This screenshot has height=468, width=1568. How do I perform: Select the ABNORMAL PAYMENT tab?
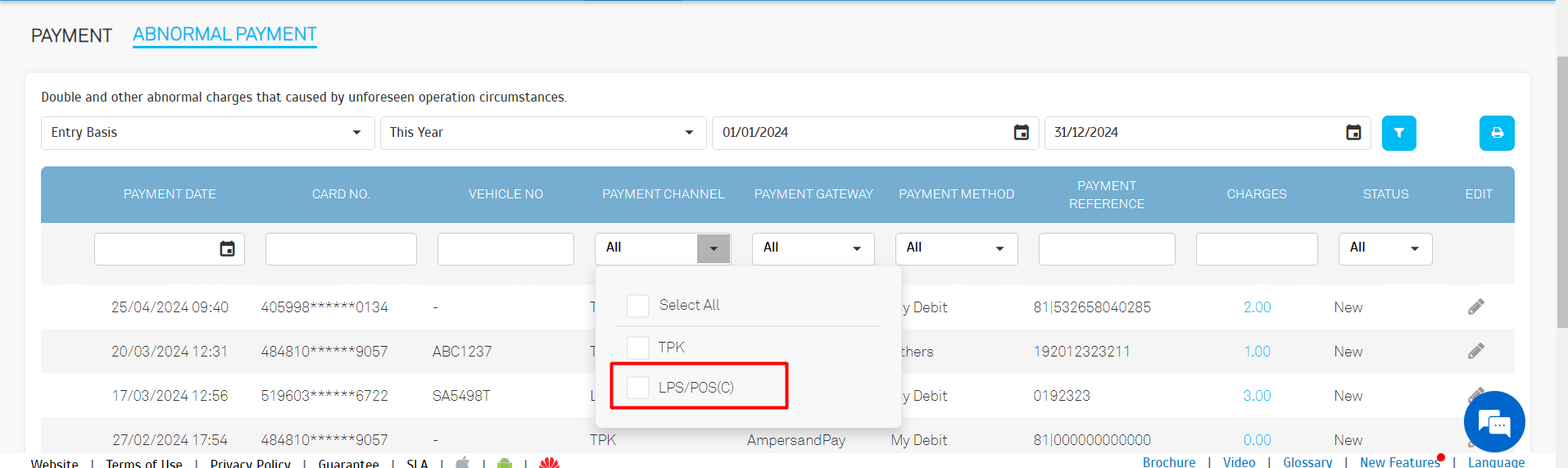coord(224,34)
